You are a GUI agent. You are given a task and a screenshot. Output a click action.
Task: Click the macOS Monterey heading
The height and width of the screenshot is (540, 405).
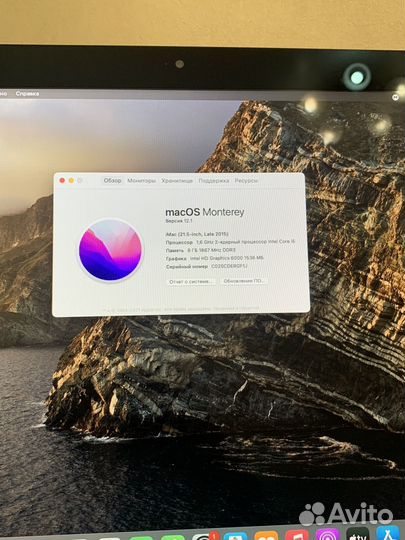click(205, 212)
